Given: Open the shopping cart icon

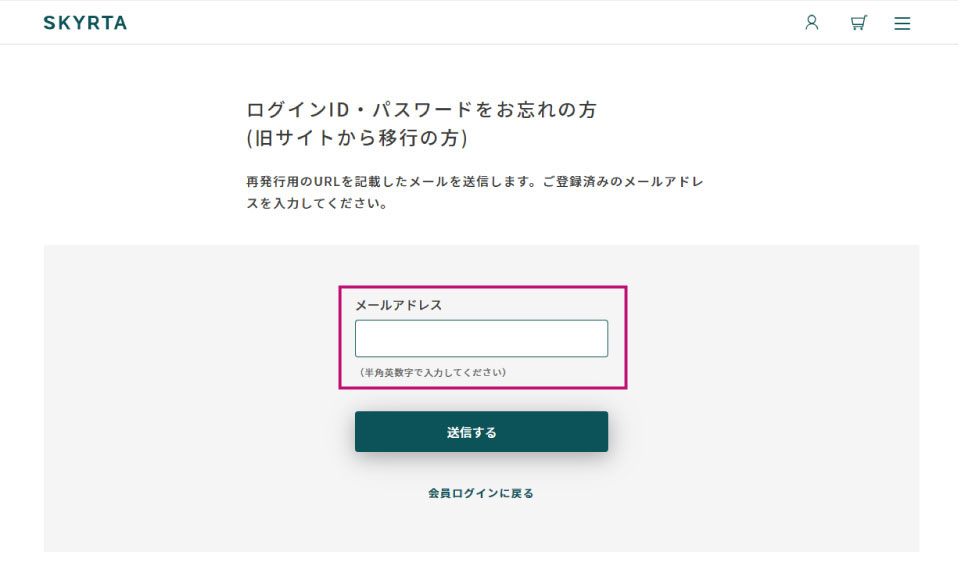Looking at the screenshot, I should [x=858, y=22].
